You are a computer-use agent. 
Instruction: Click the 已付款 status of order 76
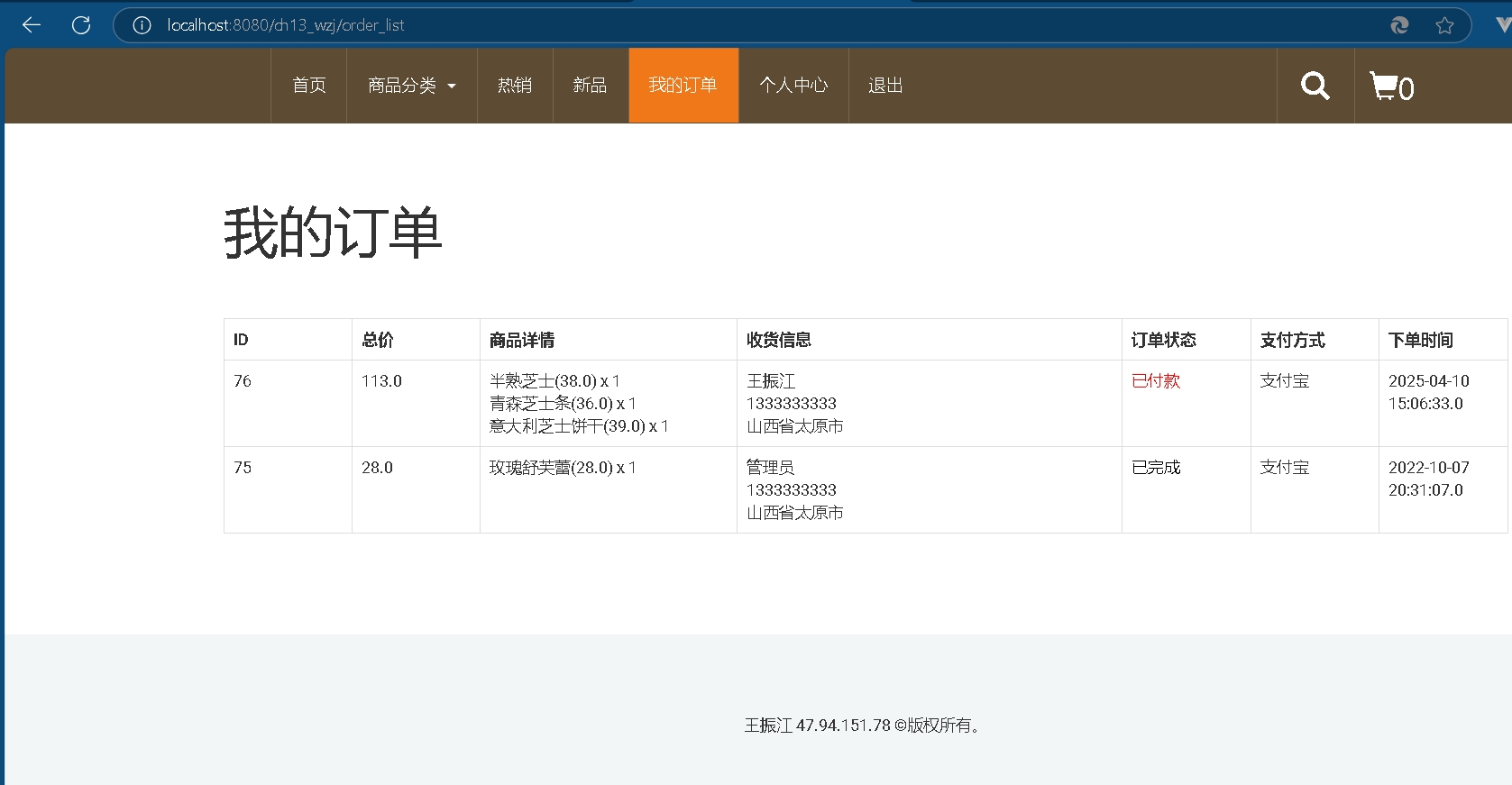pos(1155,381)
